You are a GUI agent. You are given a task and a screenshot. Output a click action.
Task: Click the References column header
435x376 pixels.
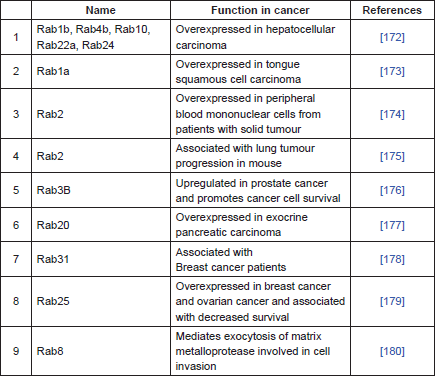(x=392, y=10)
